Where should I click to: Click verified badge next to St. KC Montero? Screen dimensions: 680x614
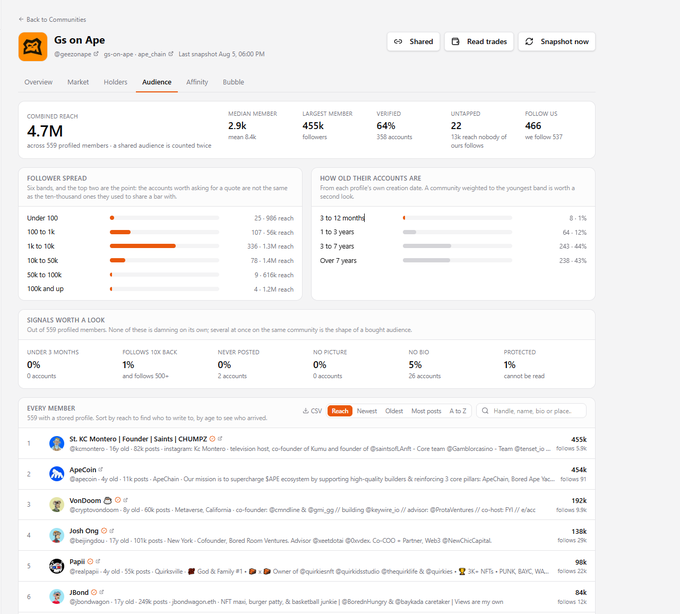coord(212,439)
